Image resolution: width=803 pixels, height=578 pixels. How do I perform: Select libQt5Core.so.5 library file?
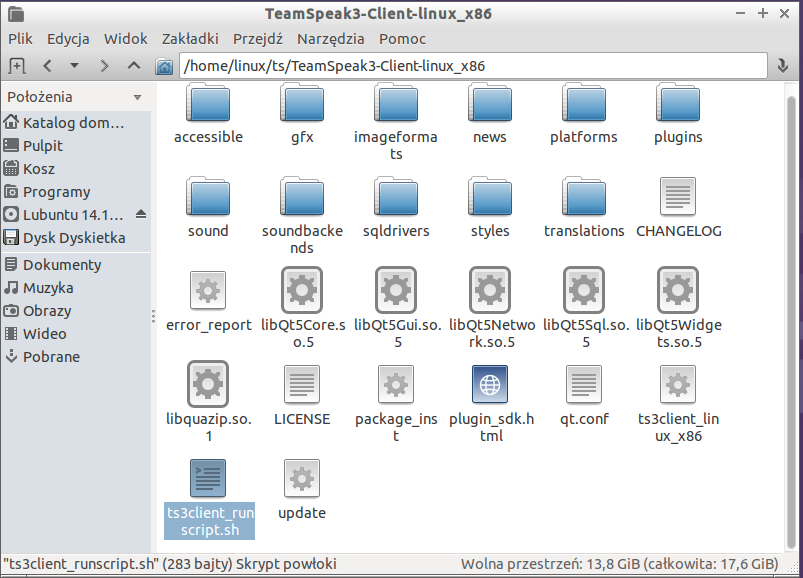(302, 309)
